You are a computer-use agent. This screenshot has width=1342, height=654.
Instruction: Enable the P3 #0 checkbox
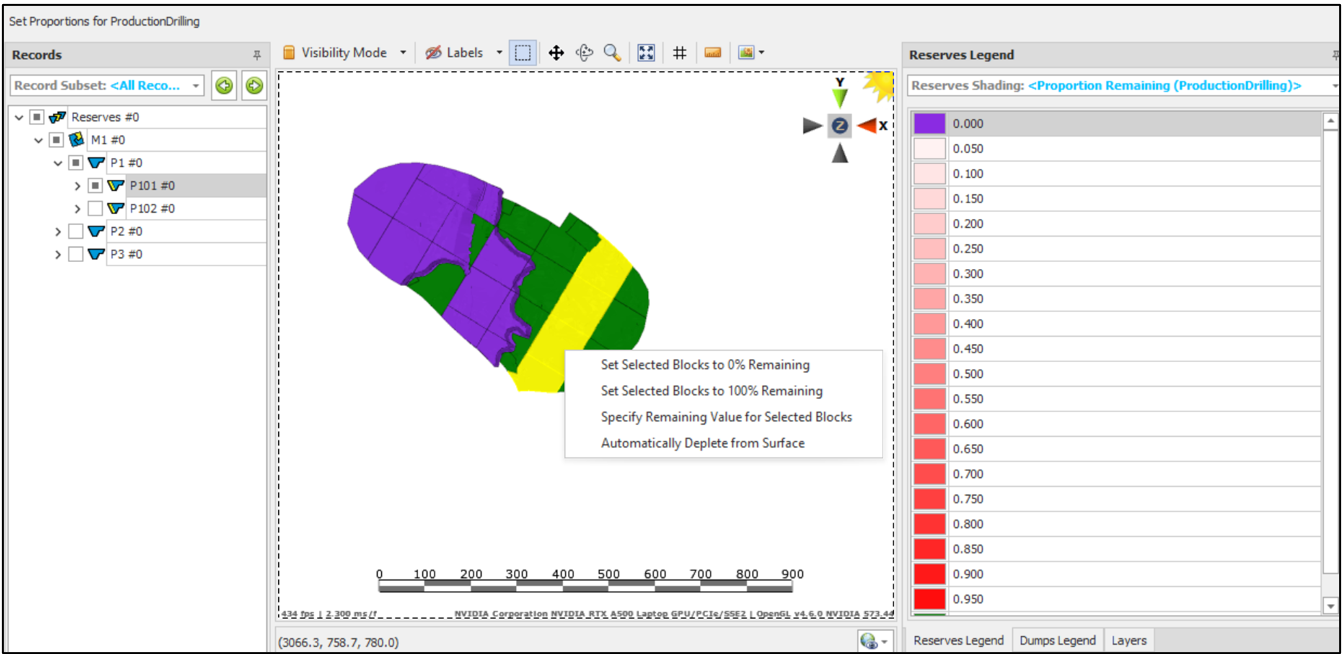[76, 255]
